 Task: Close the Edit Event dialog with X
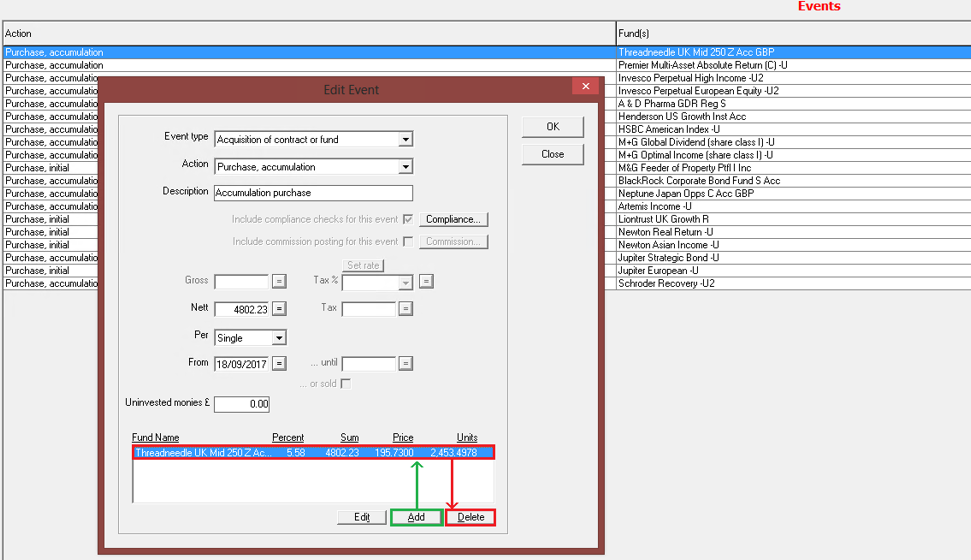585,86
